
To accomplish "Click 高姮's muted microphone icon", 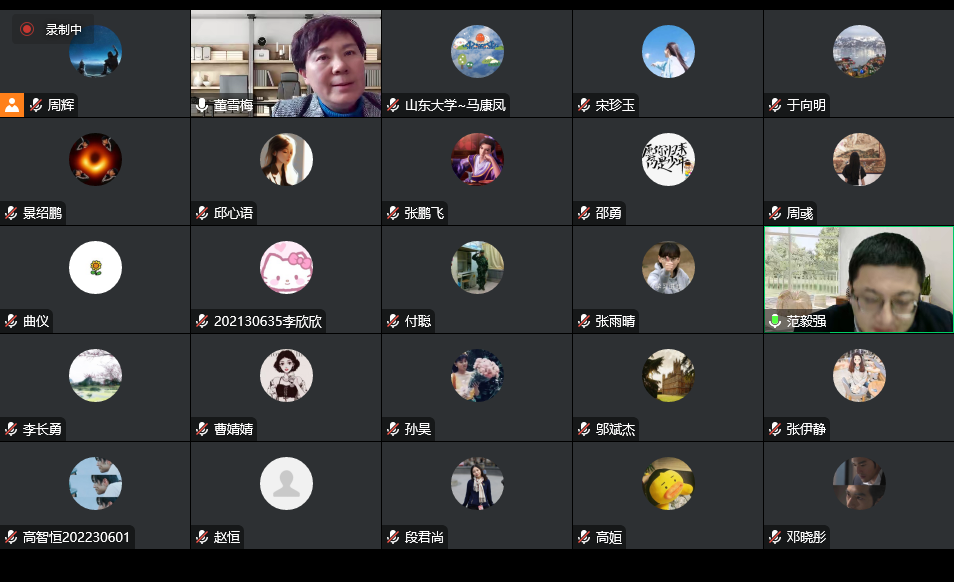I will tap(584, 537).
